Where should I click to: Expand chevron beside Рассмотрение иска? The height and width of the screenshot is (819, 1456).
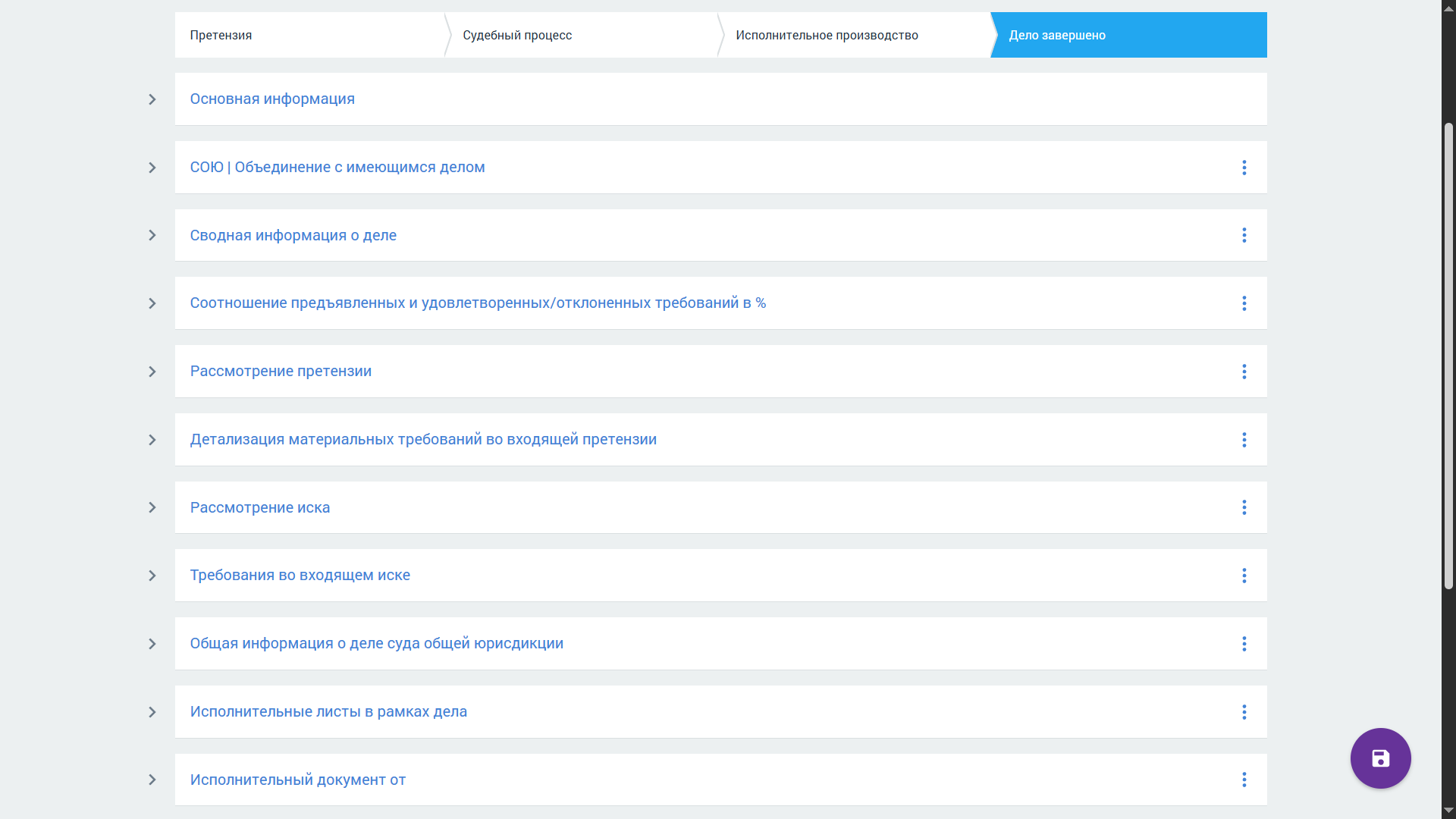152,507
